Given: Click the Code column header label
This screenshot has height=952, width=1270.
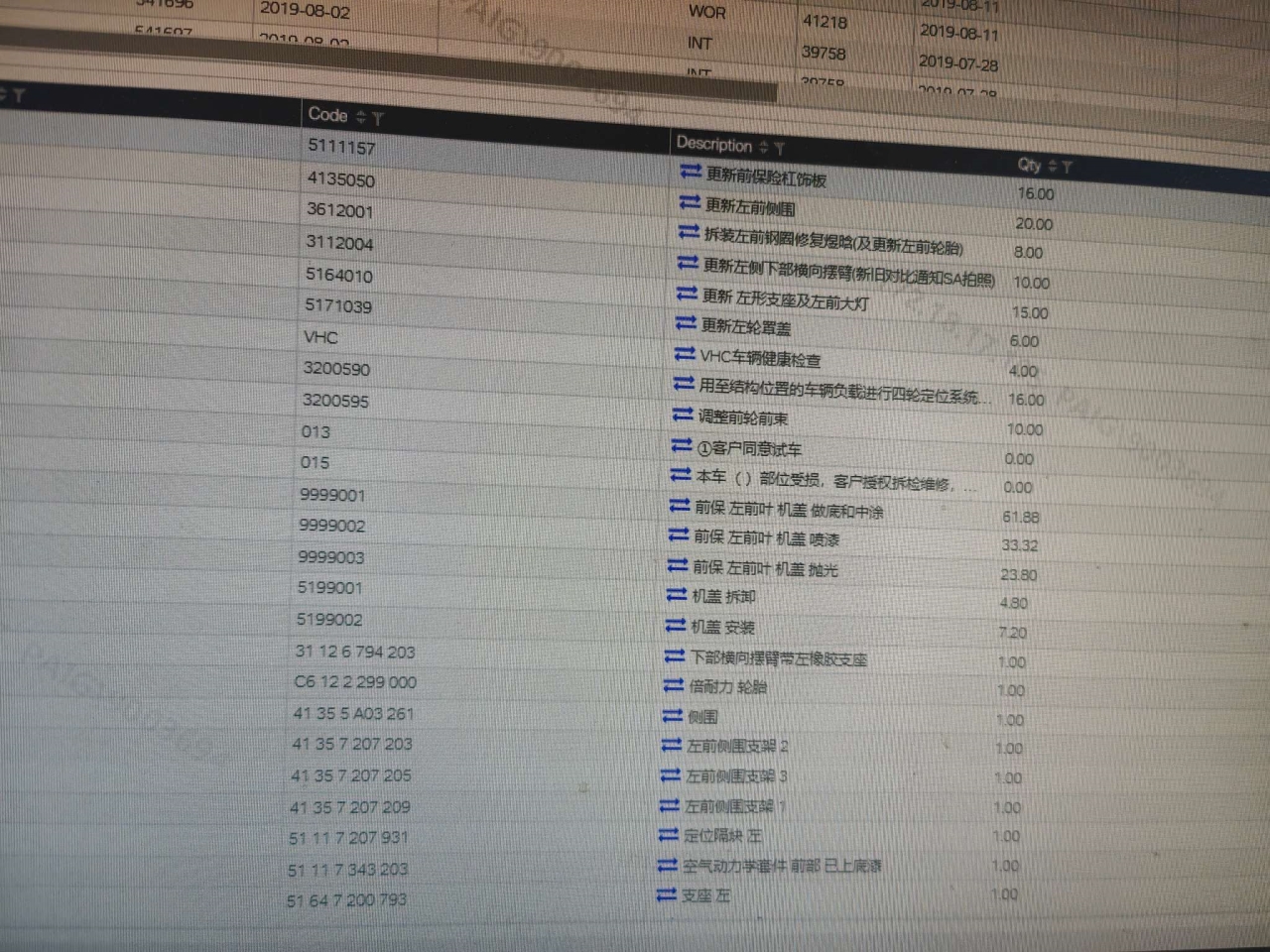Looking at the screenshot, I should tap(328, 115).
